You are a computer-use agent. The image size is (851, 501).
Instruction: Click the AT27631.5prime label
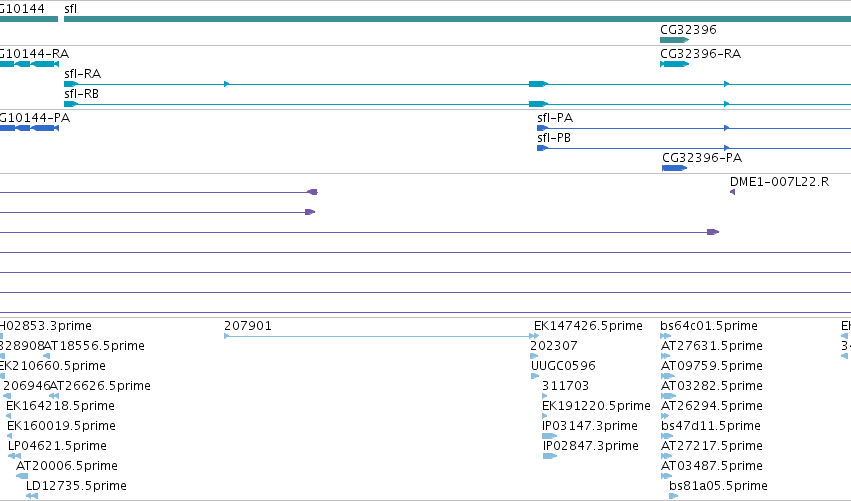(712, 346)
